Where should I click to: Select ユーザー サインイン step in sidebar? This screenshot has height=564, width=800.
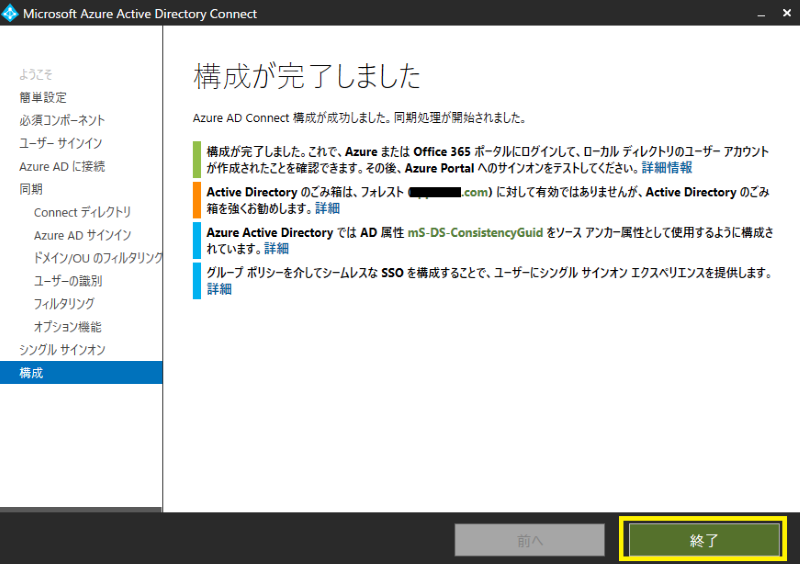pos(60,143)
